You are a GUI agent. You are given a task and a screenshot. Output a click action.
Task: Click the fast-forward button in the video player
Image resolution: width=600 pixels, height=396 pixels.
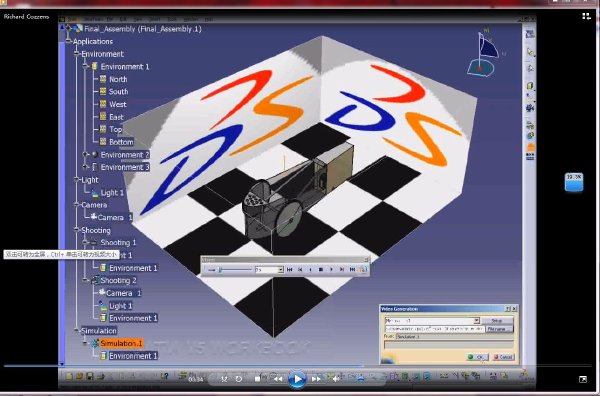pyautogui.click(x=316, y=379)
